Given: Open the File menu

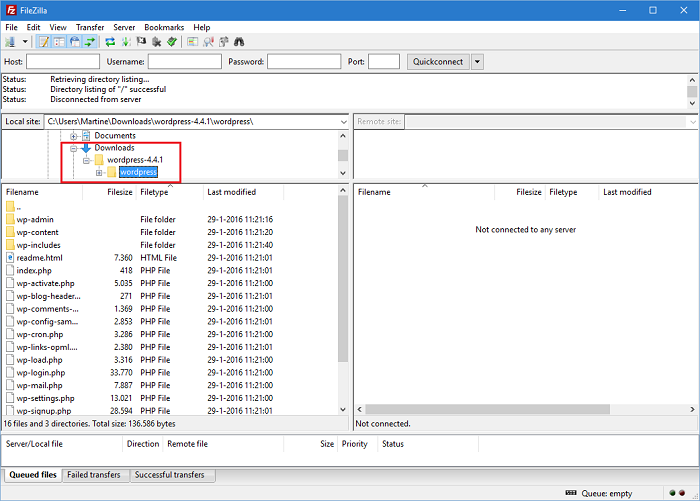Looking at the screenshot, I should (x=11, y=27).
